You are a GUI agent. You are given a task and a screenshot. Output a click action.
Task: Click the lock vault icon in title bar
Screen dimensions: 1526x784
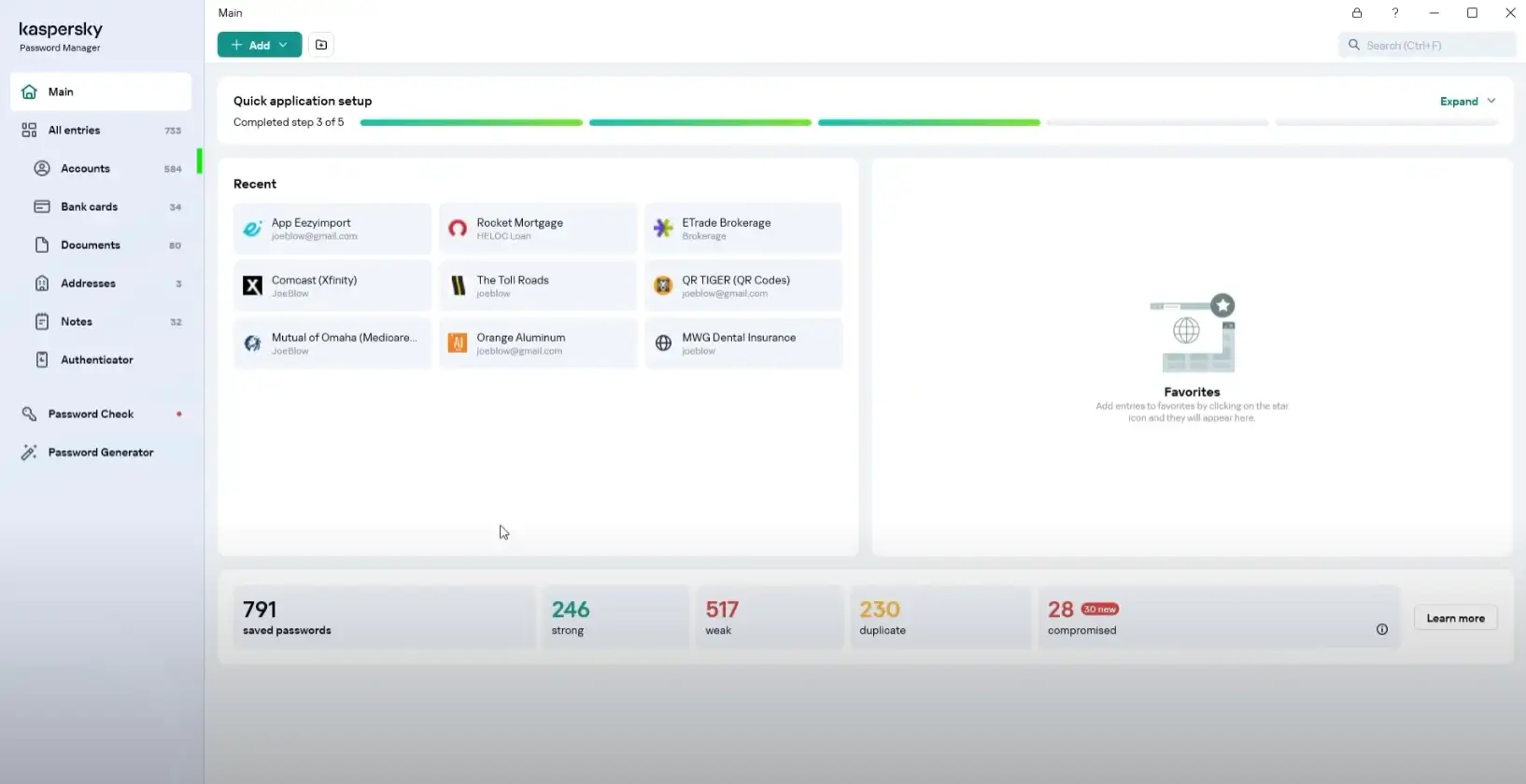(x=1356, y=13)
